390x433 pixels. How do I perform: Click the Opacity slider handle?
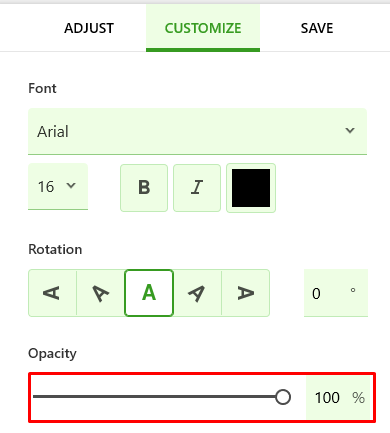click(x=283, y=397)
